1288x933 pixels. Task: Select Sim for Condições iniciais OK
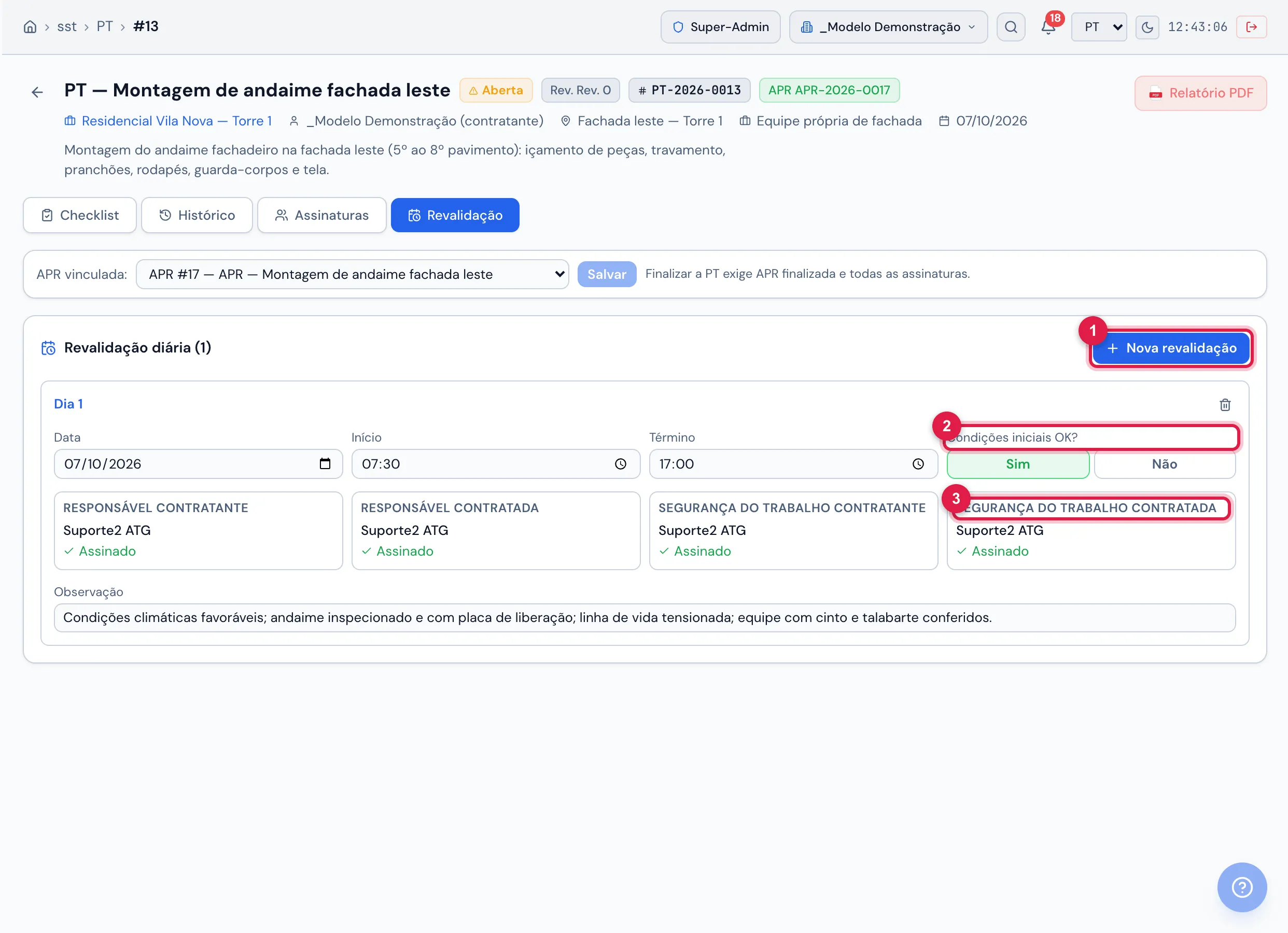coord(1018,464)
